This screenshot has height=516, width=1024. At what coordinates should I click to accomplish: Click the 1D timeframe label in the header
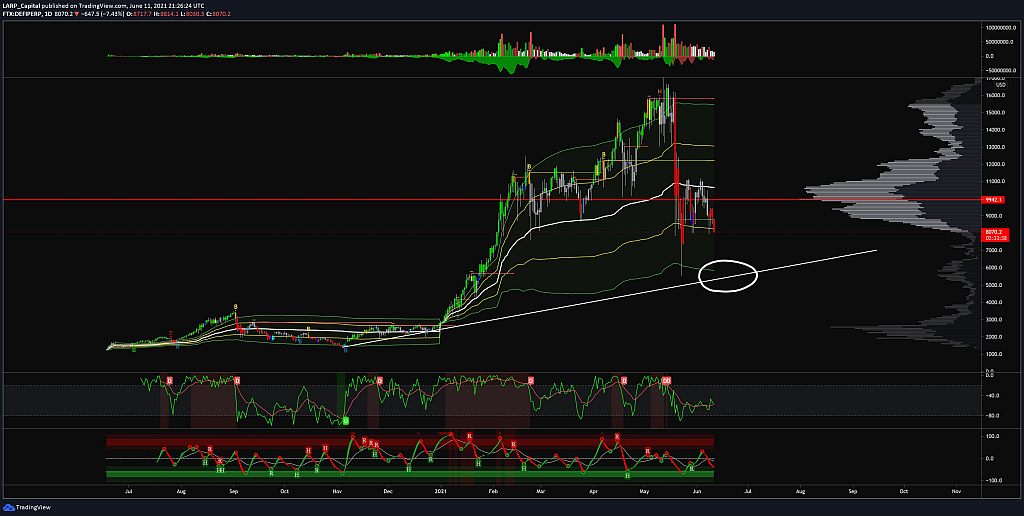[46, 13]
